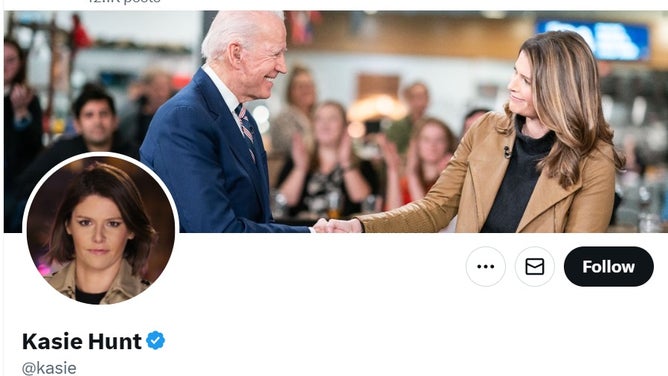Screen dimensions: 668x376
Task: Open the circular profile picture
Action: 101,230
